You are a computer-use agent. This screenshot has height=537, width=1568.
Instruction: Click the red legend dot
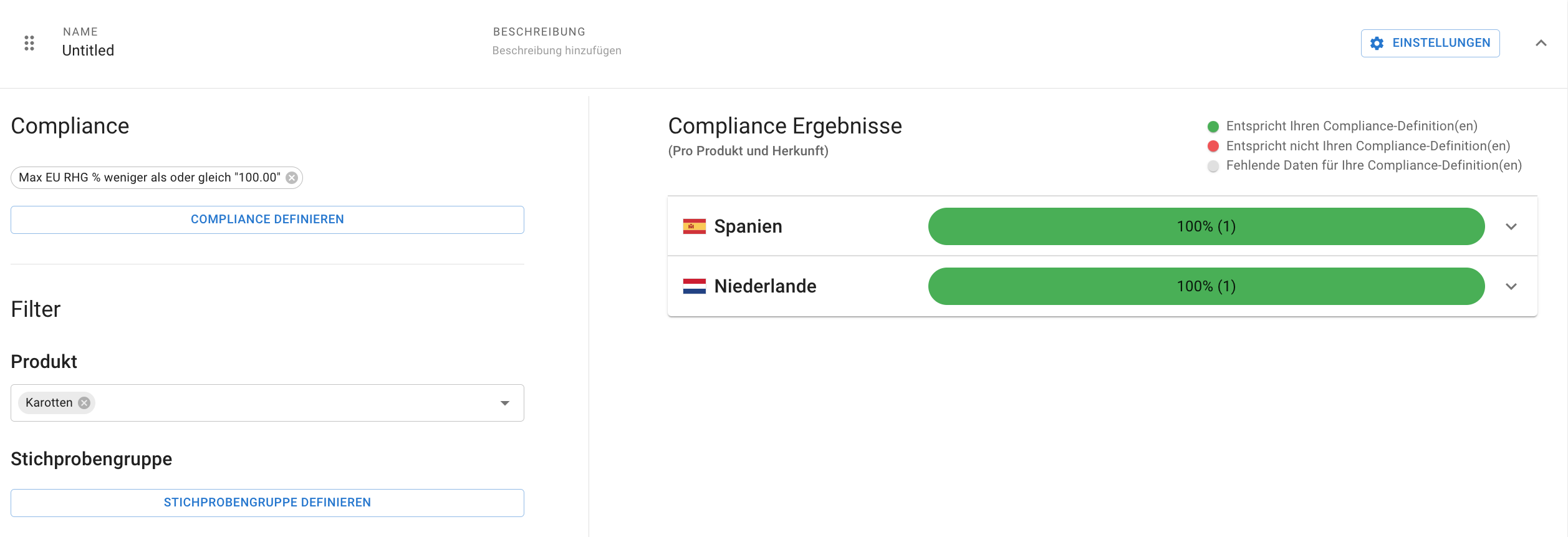1213,147
